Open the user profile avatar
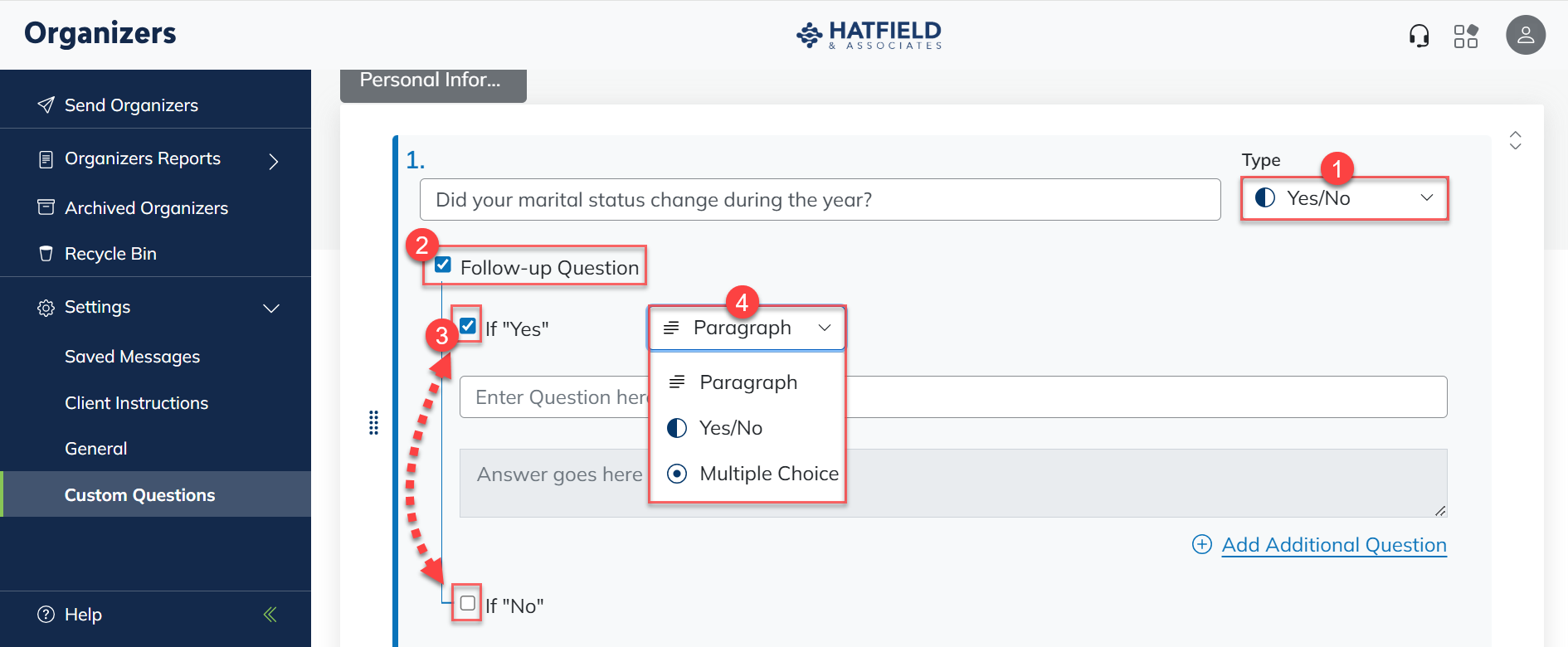This screenshot has height=647, width=1568. pos(1526,36)
